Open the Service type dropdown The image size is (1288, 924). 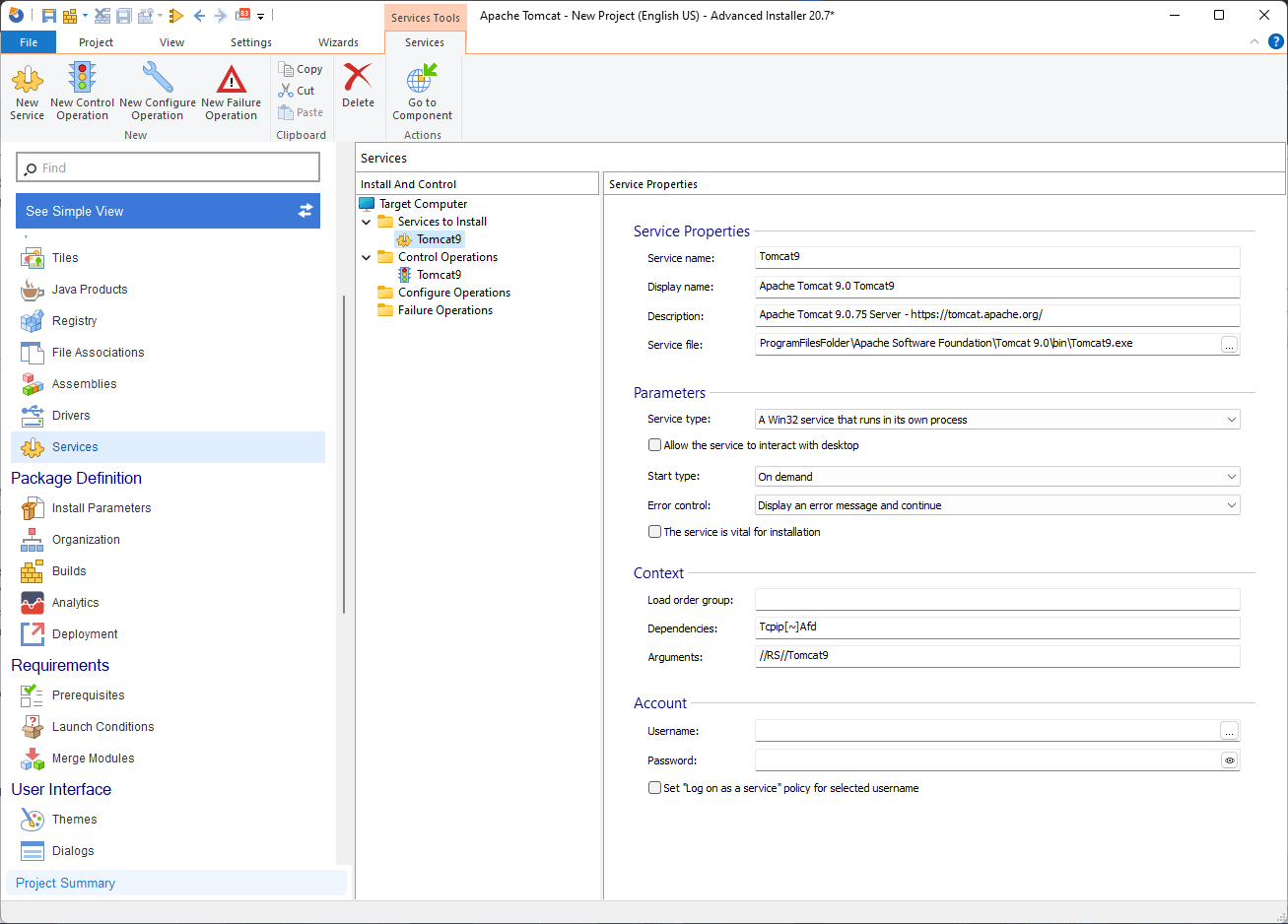[x=997, y=420]
